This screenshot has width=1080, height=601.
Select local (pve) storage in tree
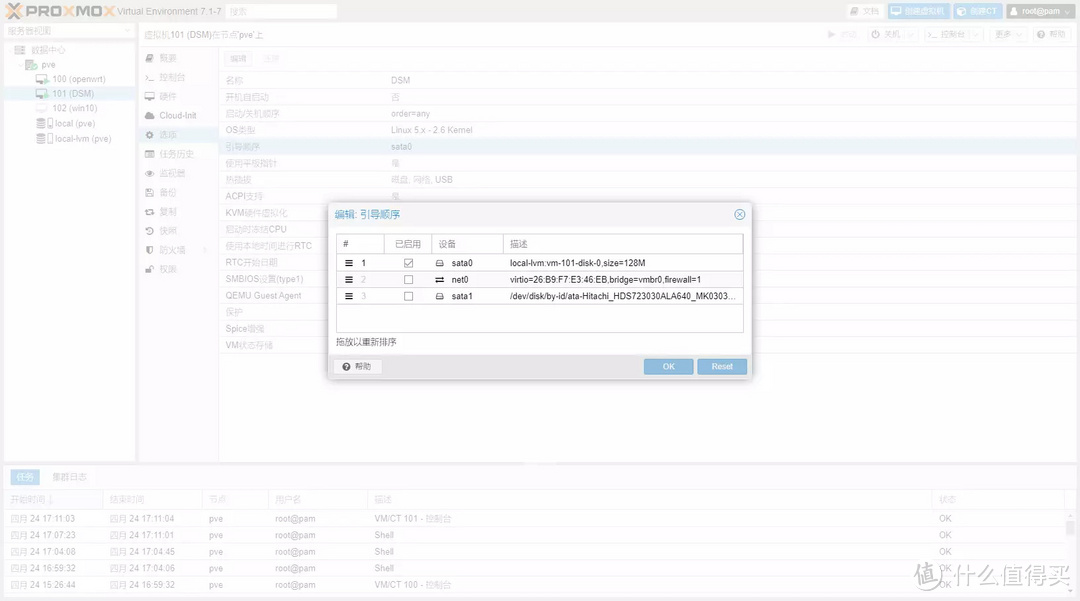click(72, 123)
